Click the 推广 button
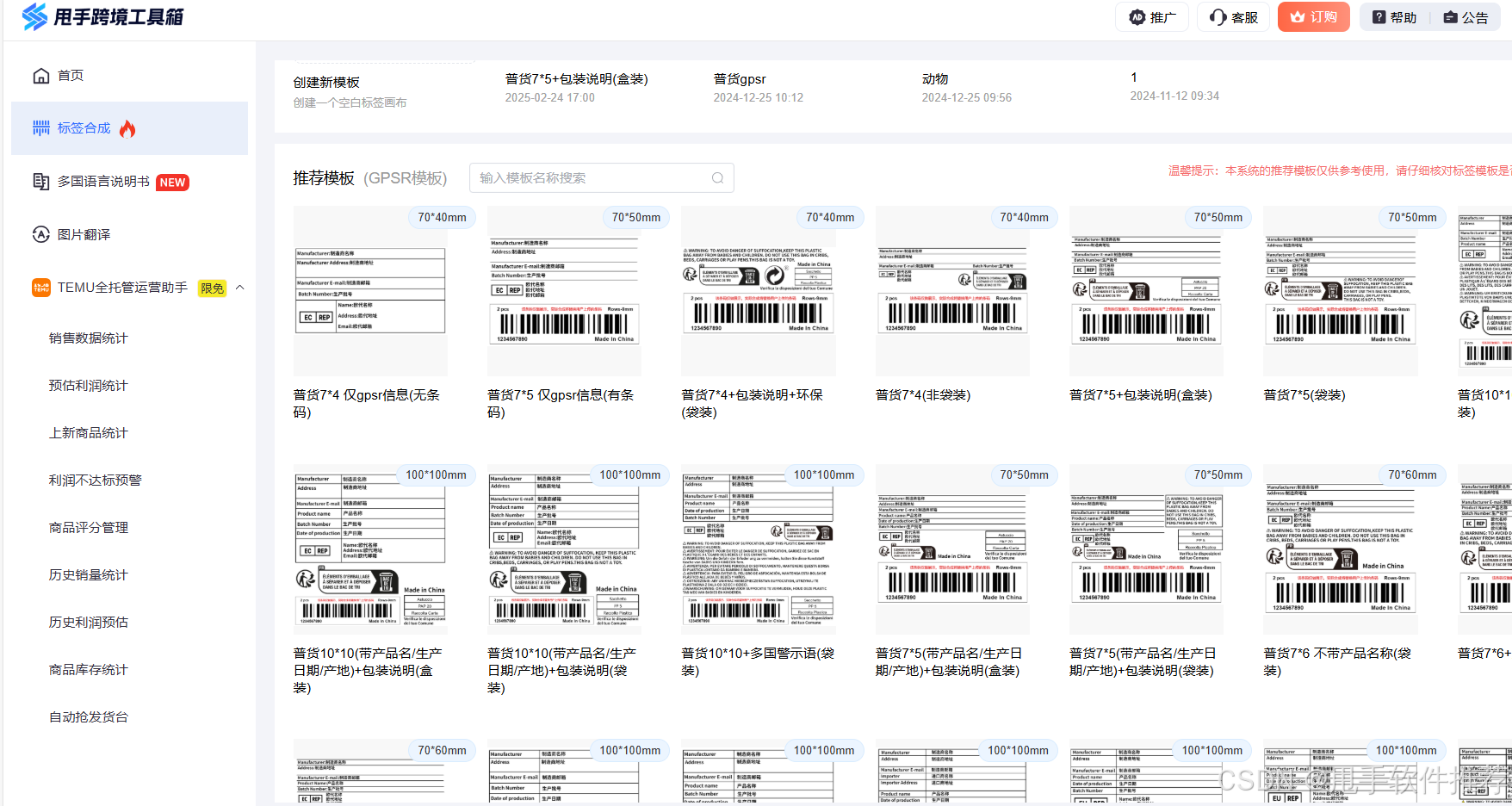The image size is (1512, 806). tap(1152, 17)
